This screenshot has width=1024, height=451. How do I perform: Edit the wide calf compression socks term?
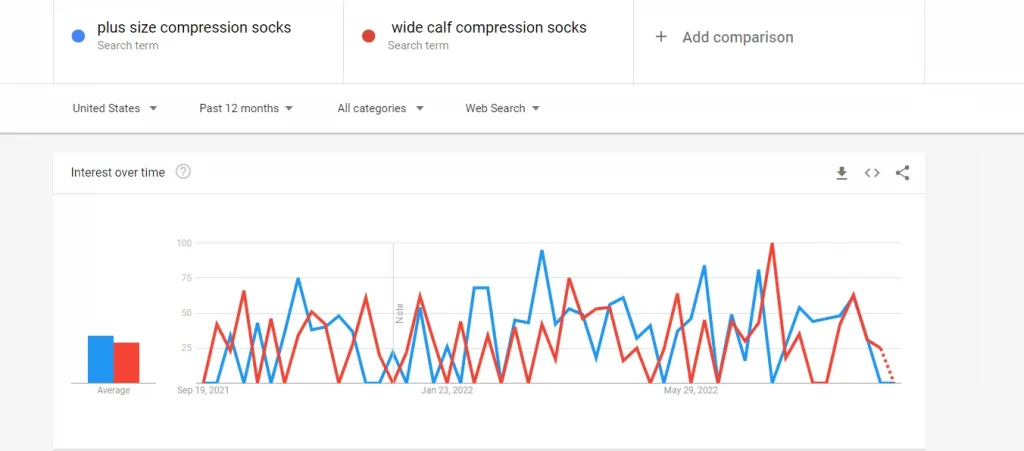[x=488, y=27]
